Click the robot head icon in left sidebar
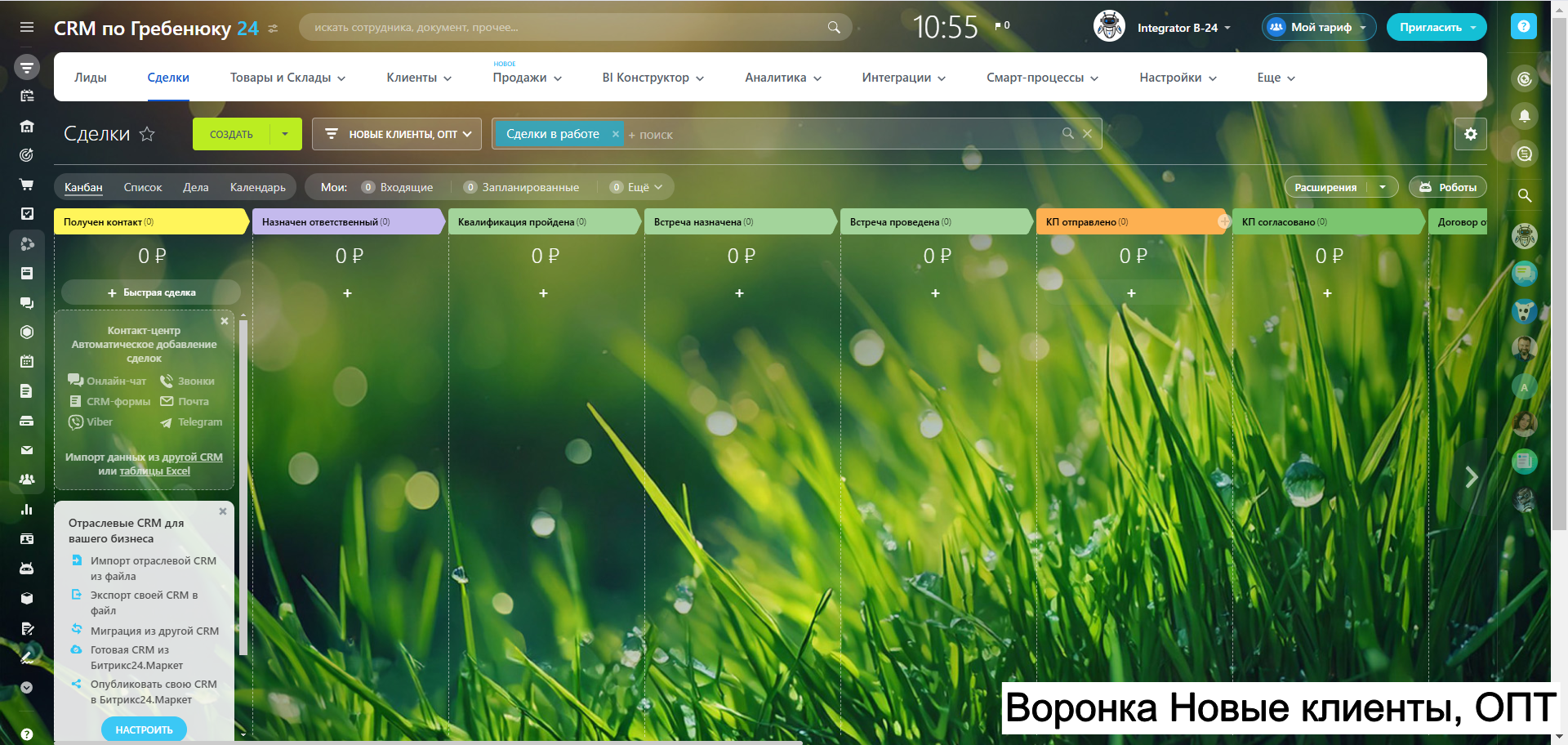Screen dimensions: 1568x745 [27, 568]
